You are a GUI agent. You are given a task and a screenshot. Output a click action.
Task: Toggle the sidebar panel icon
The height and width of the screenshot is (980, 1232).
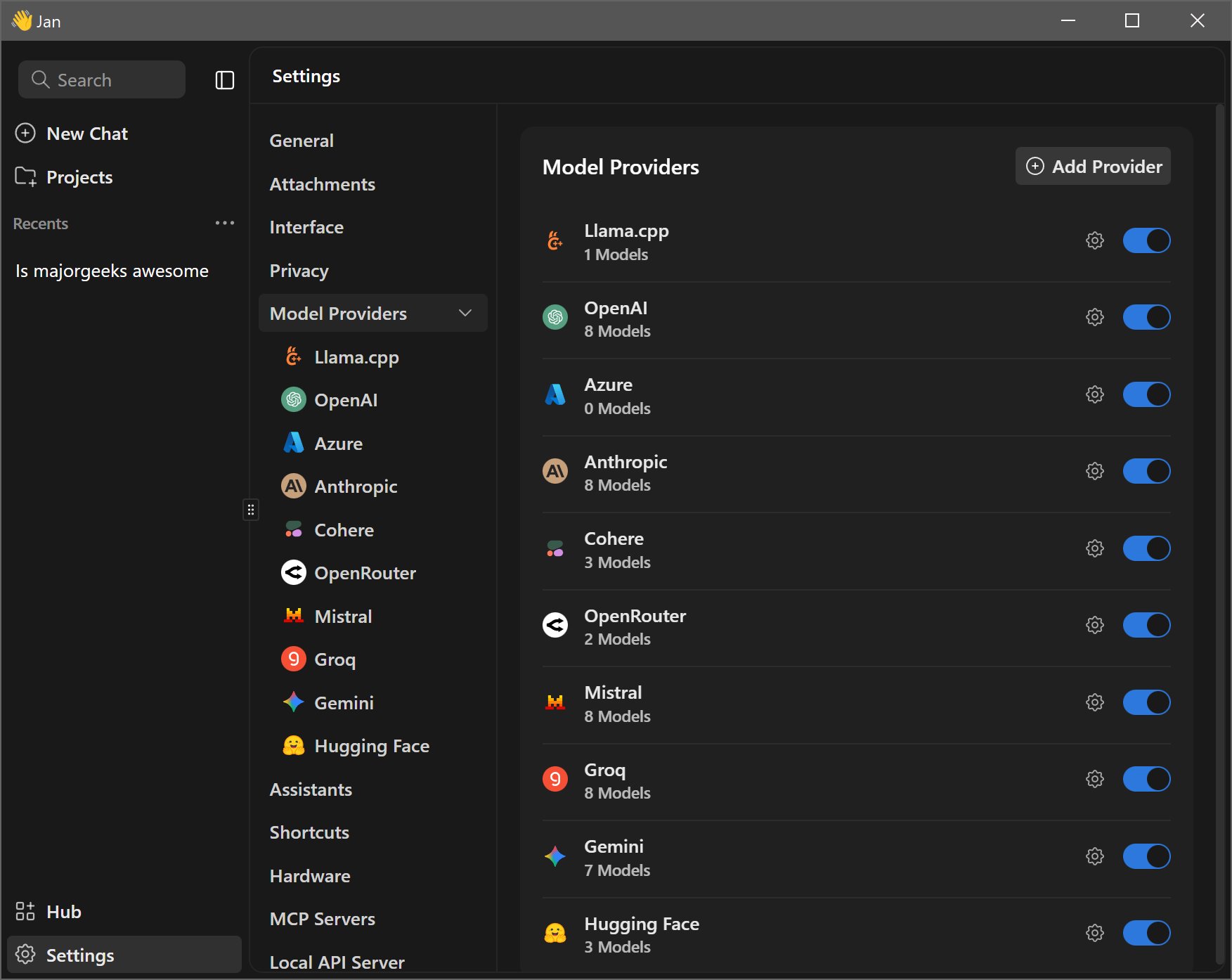(224, 80)
